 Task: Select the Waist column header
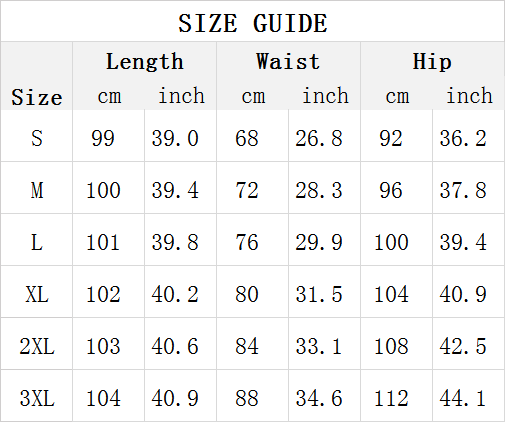[x=288, y=62]
